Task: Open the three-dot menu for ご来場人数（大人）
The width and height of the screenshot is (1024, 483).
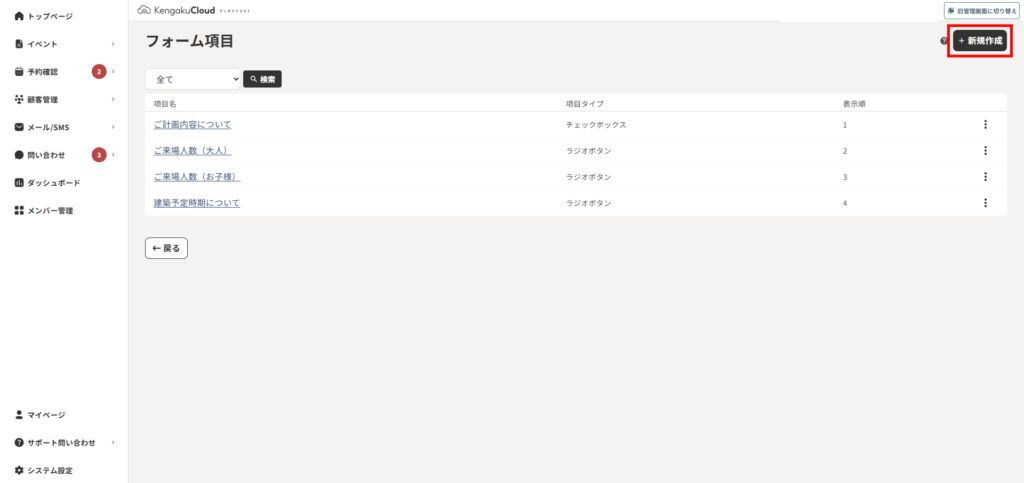Action: click(x=985, y=151)
